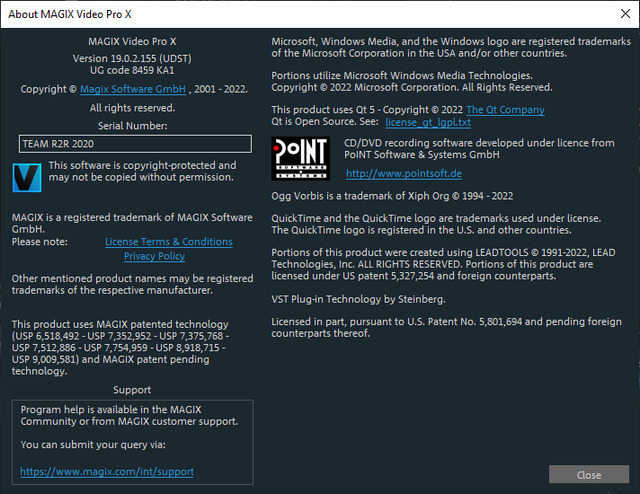Click the Close button

coord(589,475)
